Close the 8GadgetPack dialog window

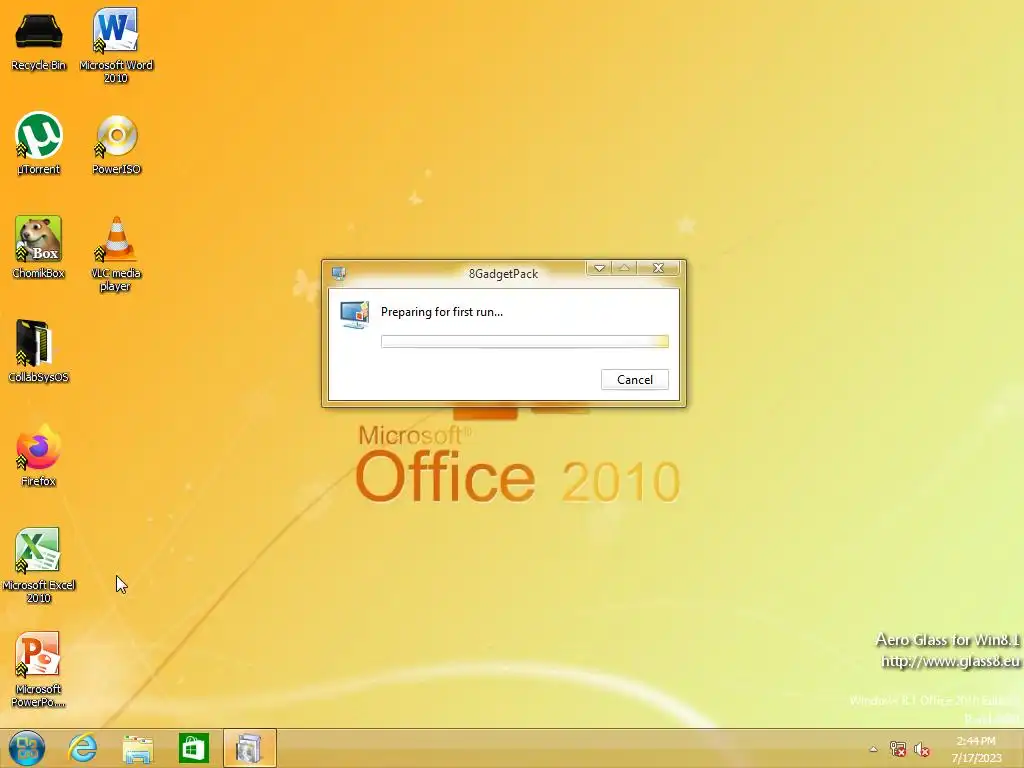pyautogui.click(x=658, y=268)
